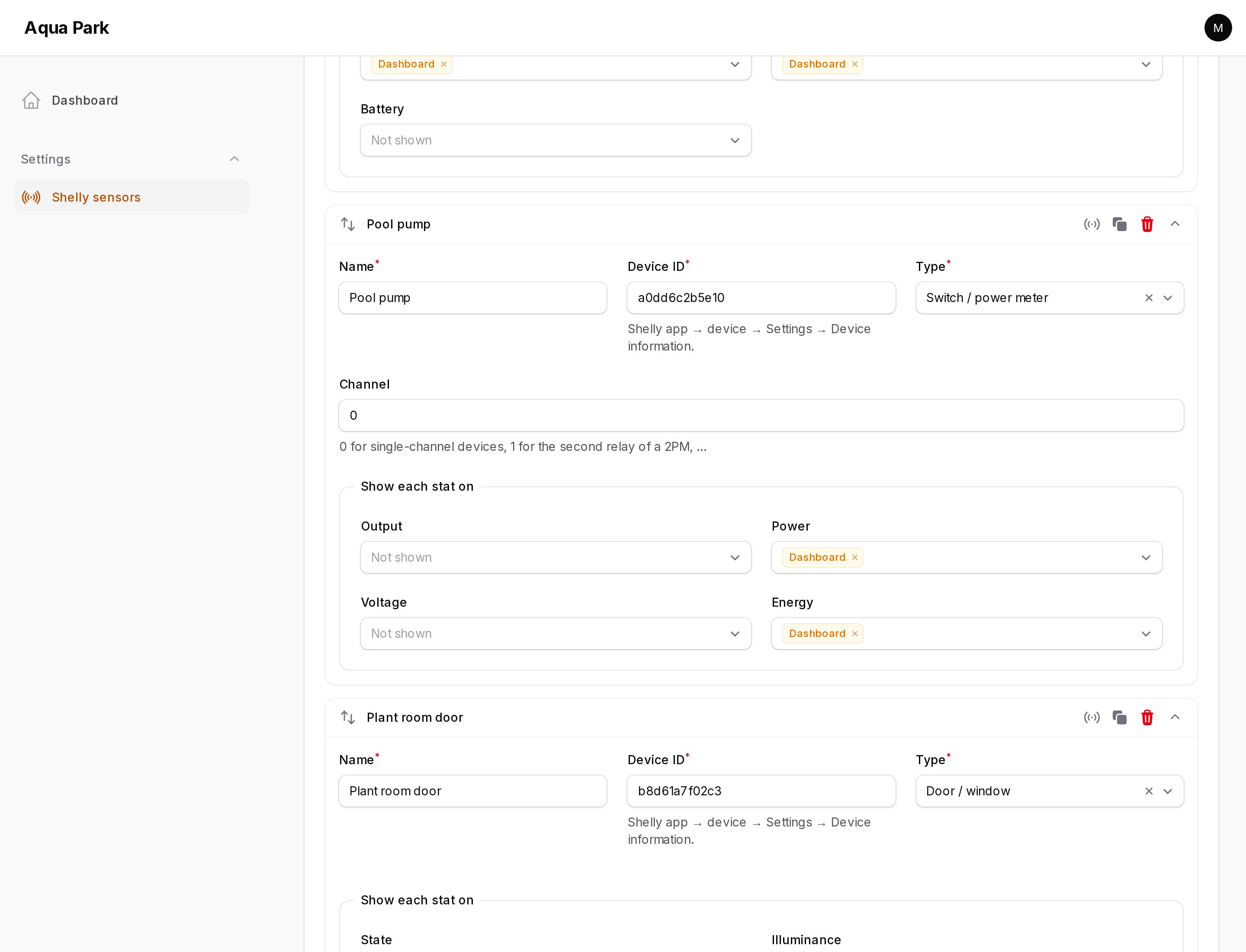Edit the Pool pump Name field
Viewport: 1246px width, 952px height.
coord(472,298)
